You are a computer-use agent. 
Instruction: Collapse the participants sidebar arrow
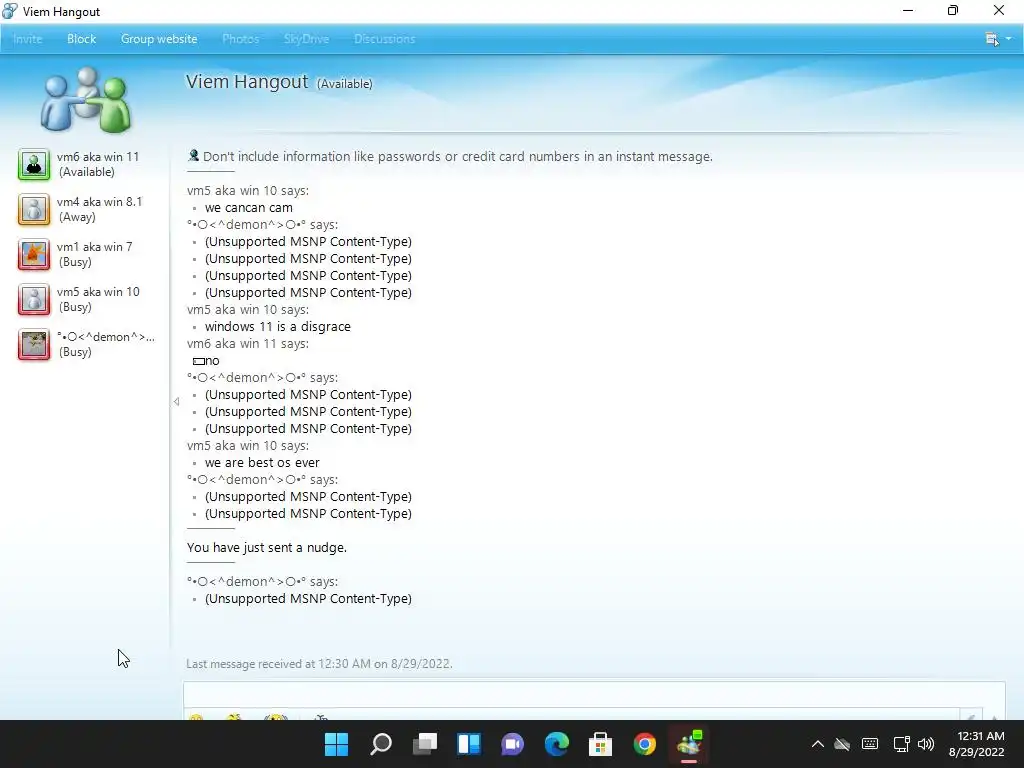[176, 402]
